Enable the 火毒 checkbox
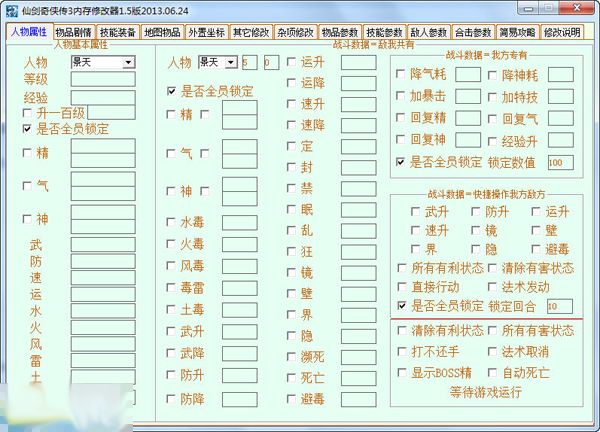This screenshot has width=600, height=432. 171,244
